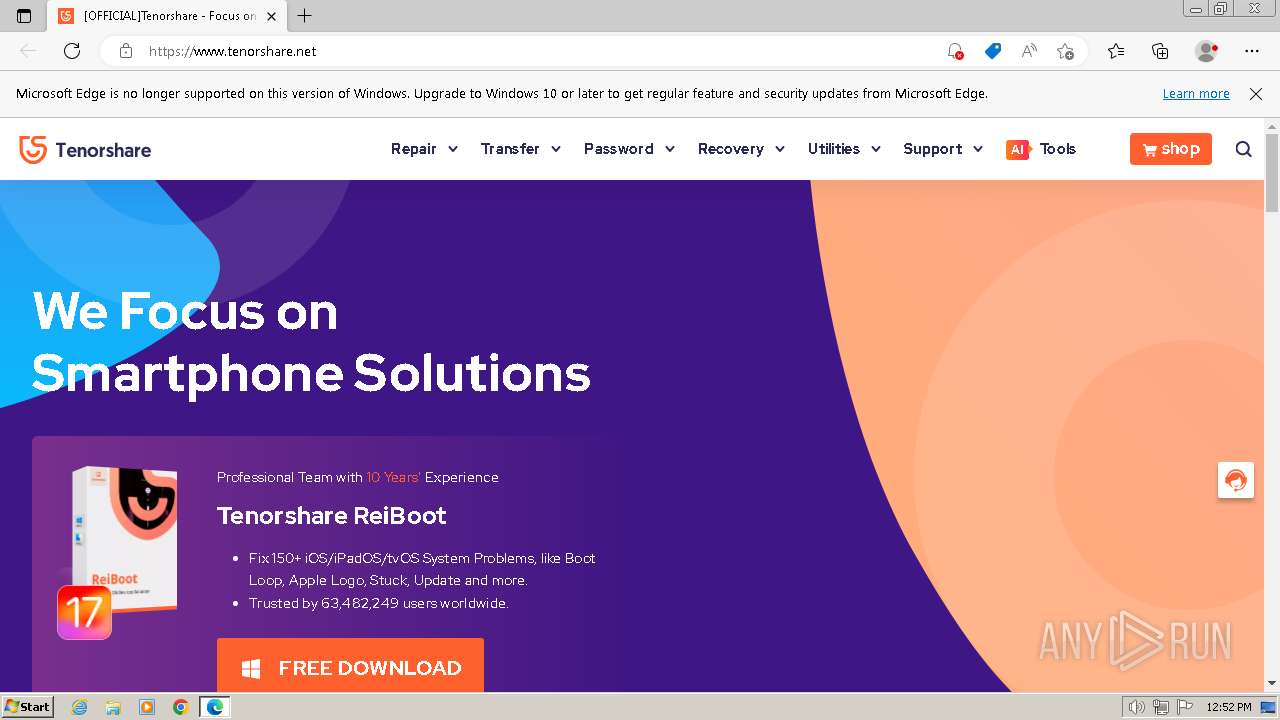1280x720 pixels.
Task: Click the Tenorshare ReiBoot heading
Action: [x=332, y=516]
